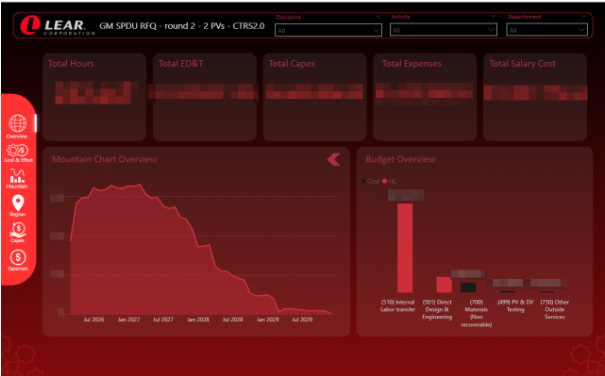Select the Region map pin icon
Image resolution: width=605 pixels, height=376 pixels.
(x=18, y=203)
